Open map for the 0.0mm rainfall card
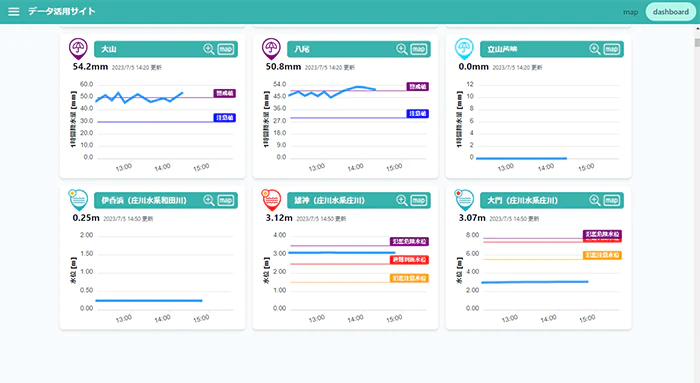 click(x=611, y=49)
